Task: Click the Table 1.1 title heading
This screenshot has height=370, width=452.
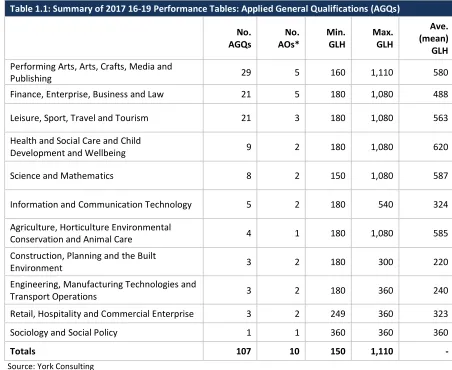Action: (205, 8)
